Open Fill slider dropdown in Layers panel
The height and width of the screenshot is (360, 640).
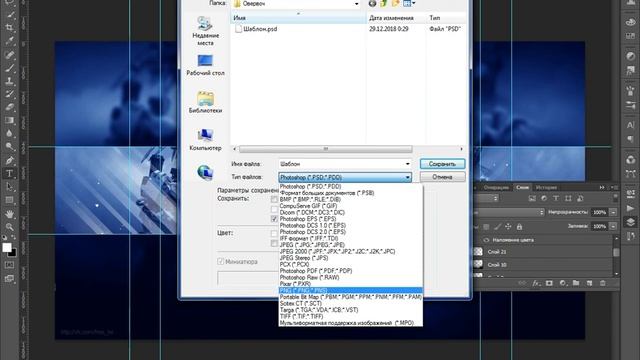click(x=613, y=226)
